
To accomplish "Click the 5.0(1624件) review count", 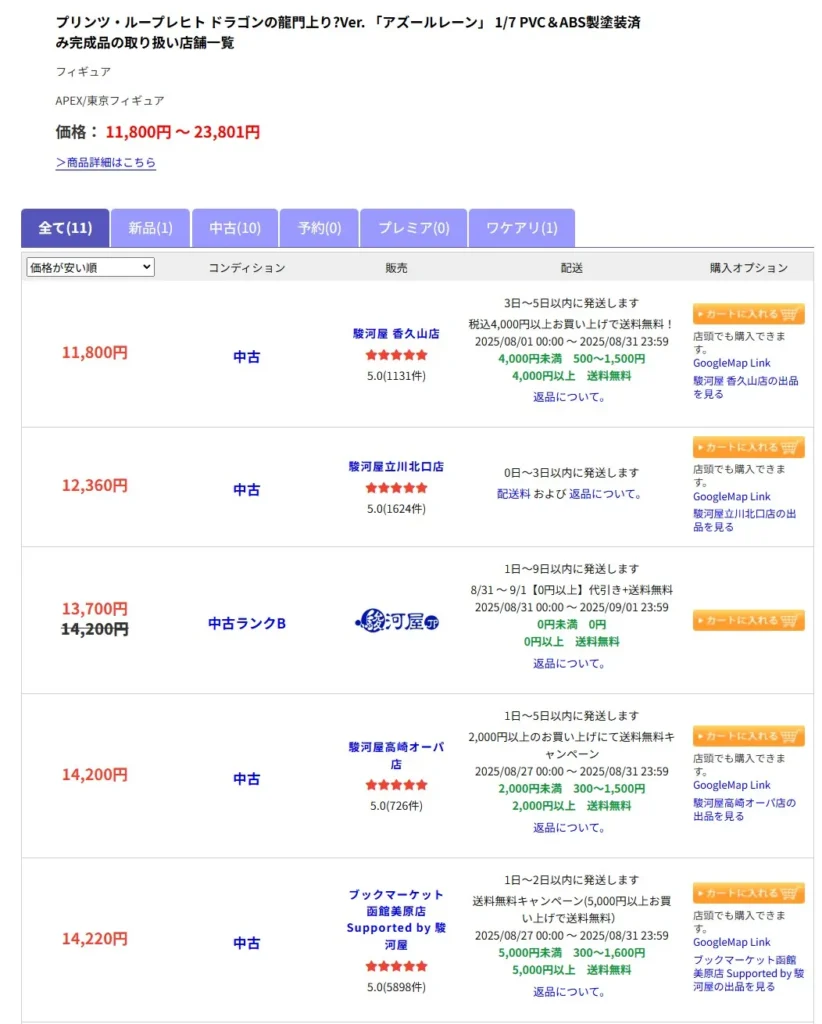I will [396, 509].
